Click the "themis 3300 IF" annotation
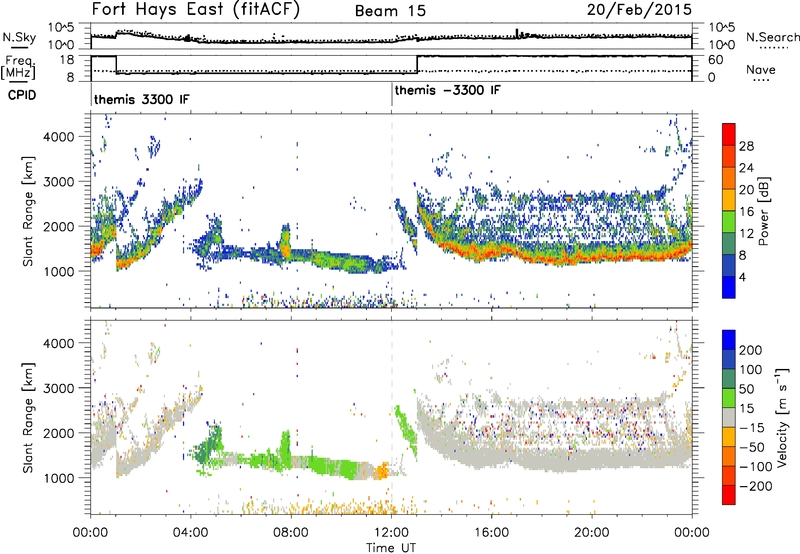This screenshot has width=800, height=554. 141,99
